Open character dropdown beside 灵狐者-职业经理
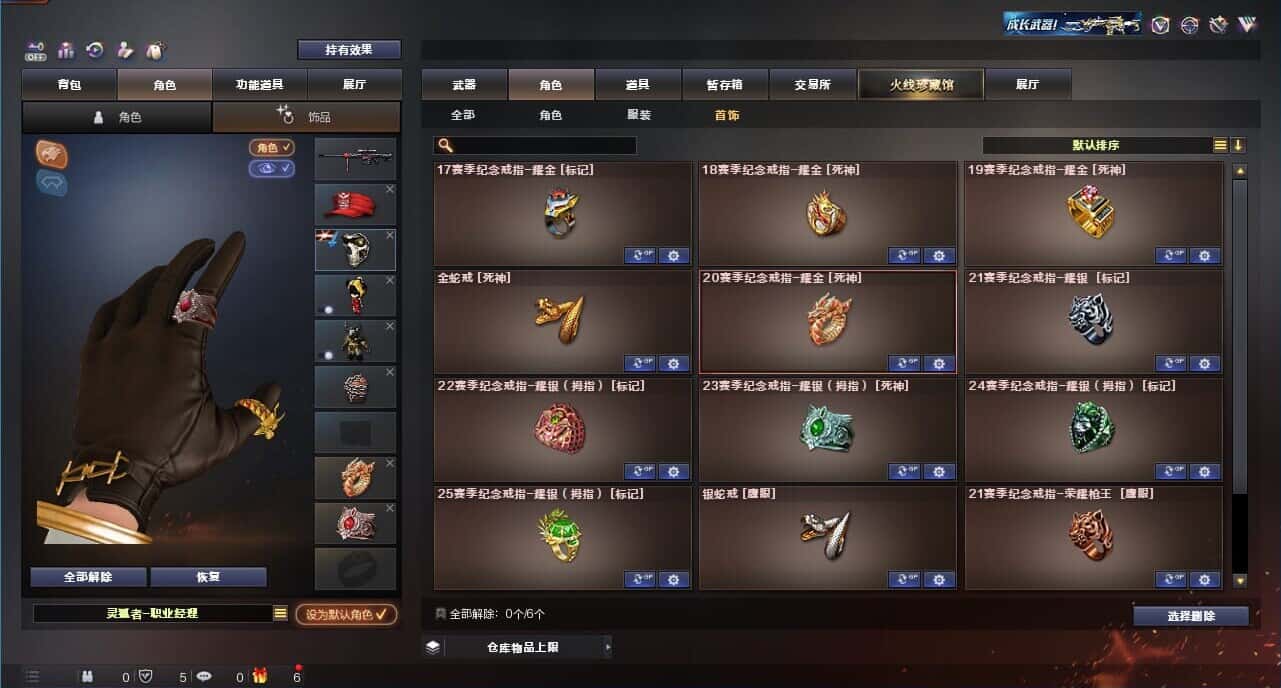 280,613
